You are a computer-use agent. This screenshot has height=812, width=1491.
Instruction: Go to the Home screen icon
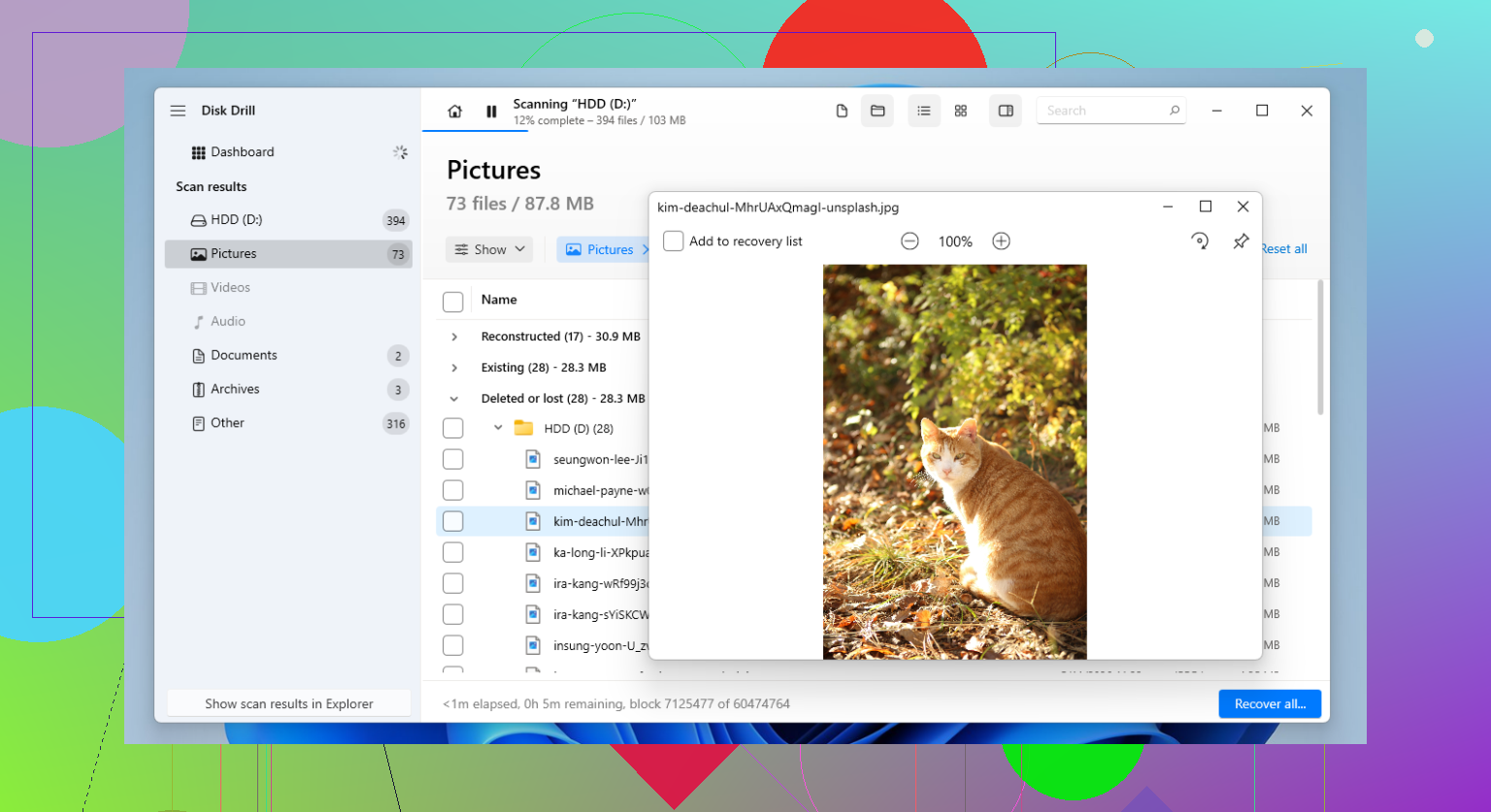coord(454,112)
